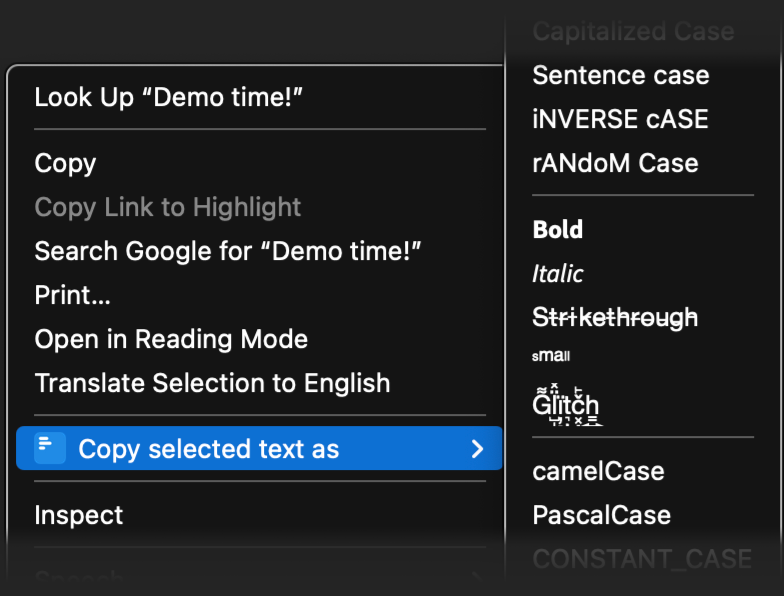Image resolution: width=784 pixels, height=596 pixels.
Task: Choose CONSTANT_CASE at the submenu bottom
Action: coord(641,559)
